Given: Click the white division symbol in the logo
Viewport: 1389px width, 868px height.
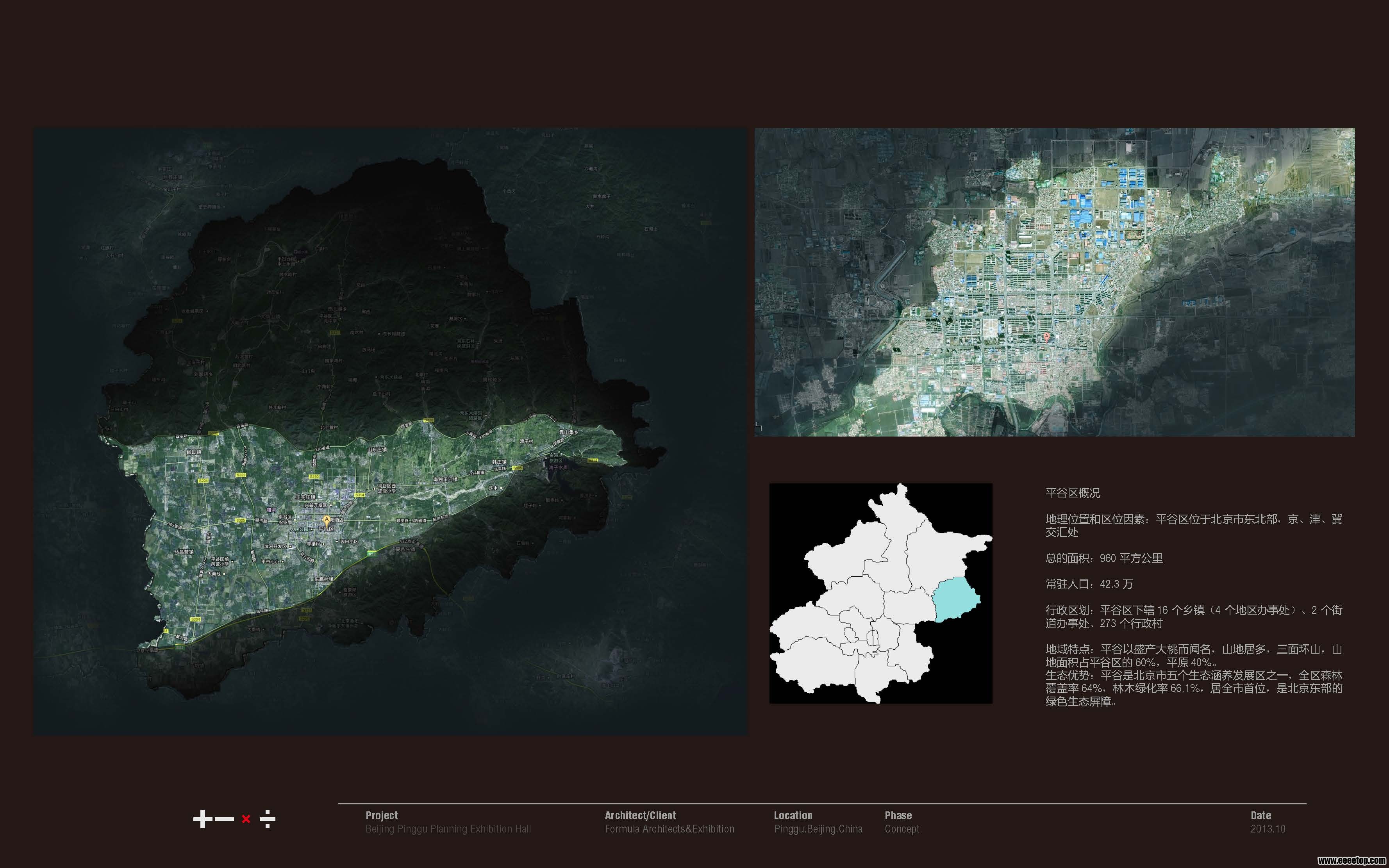Looking at the screenshot, I should [267, 819].
